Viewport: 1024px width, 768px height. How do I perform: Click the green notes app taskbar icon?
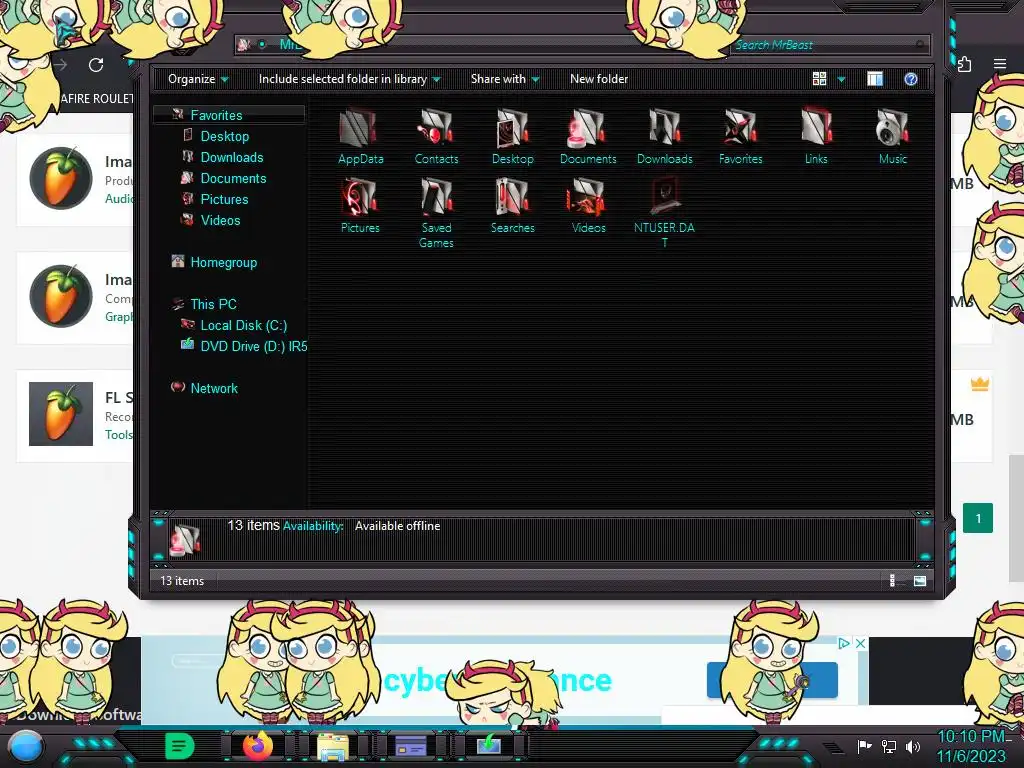coord(179,746)
